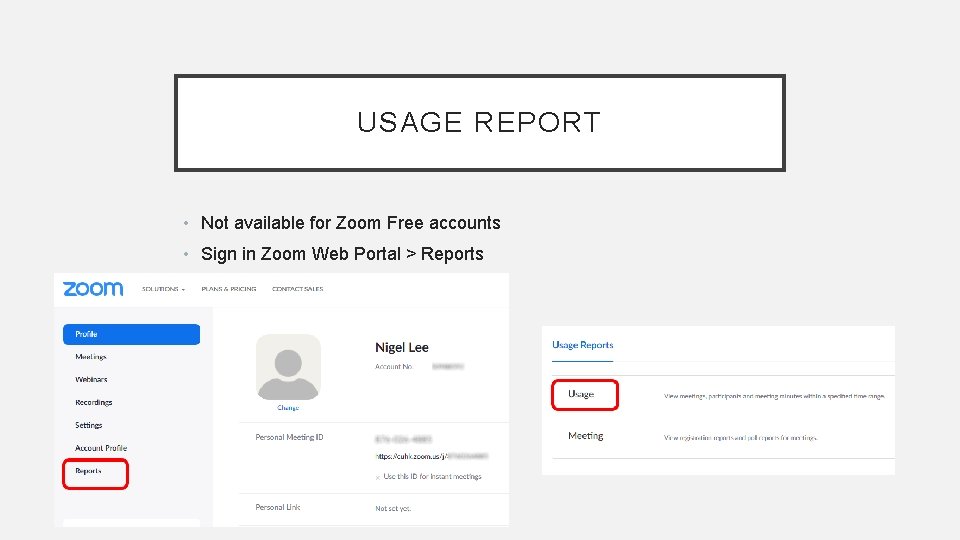
Task: Click the Account No. label
Action: [x=394, y=367]
